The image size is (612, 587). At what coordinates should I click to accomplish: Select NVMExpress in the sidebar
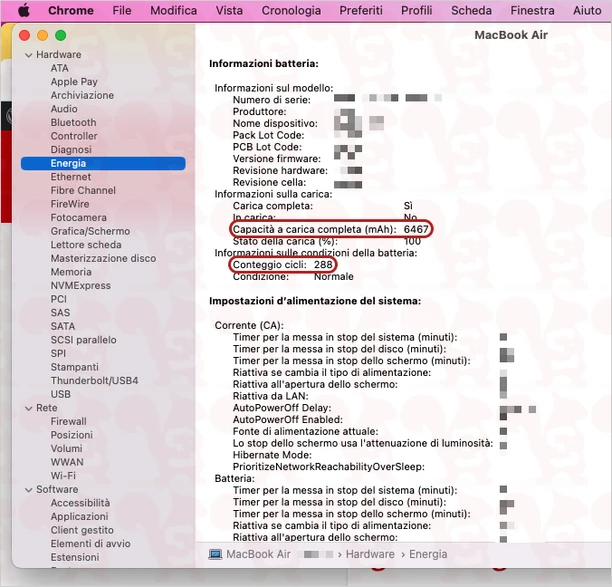coord(81,286)
